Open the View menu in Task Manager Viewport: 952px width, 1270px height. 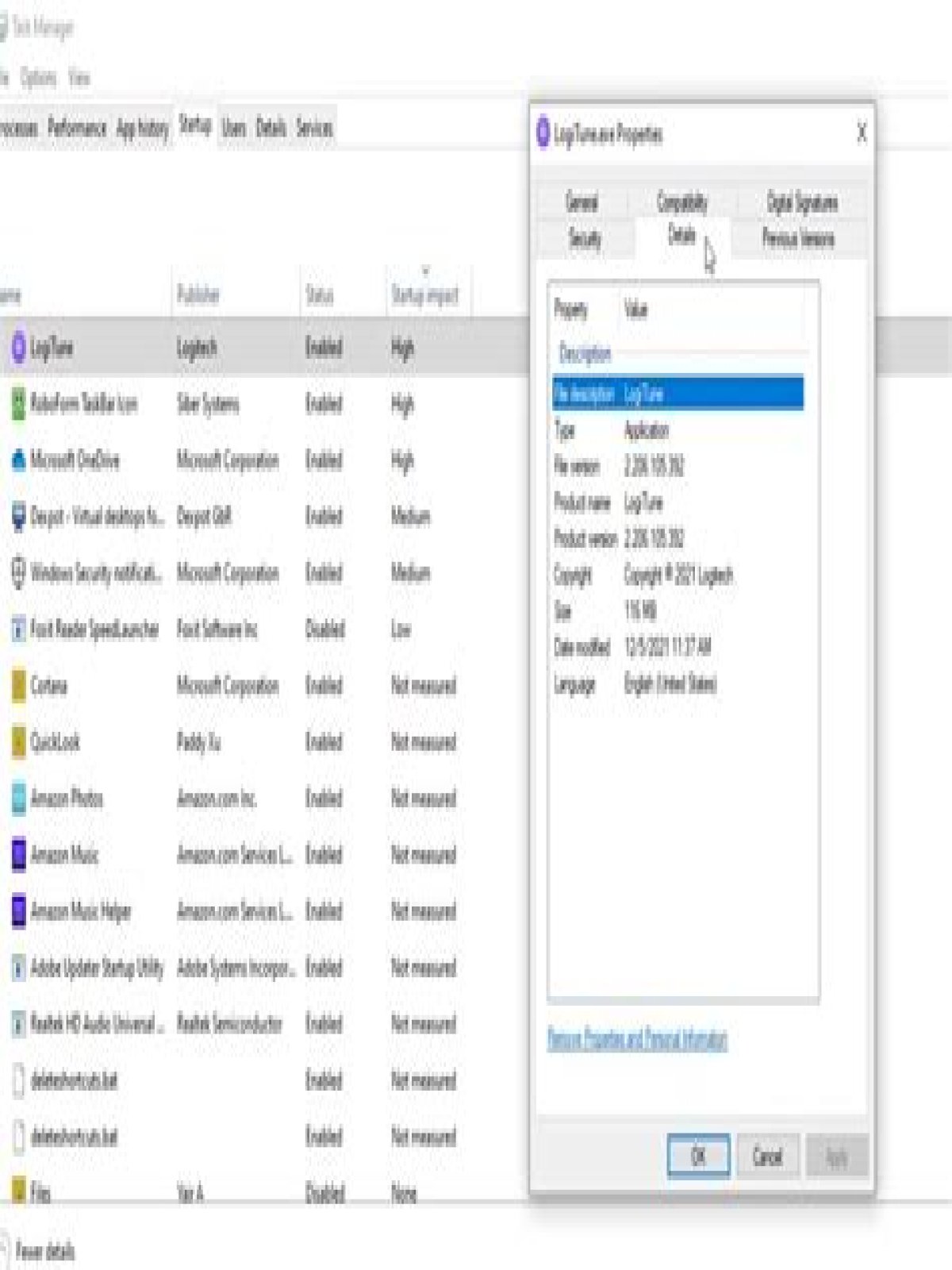79,78
